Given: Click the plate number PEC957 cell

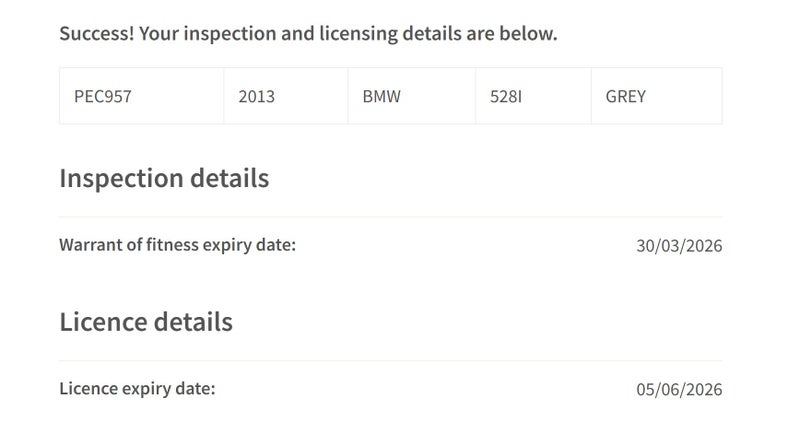Looking at the screenshot, I should 103,97.
